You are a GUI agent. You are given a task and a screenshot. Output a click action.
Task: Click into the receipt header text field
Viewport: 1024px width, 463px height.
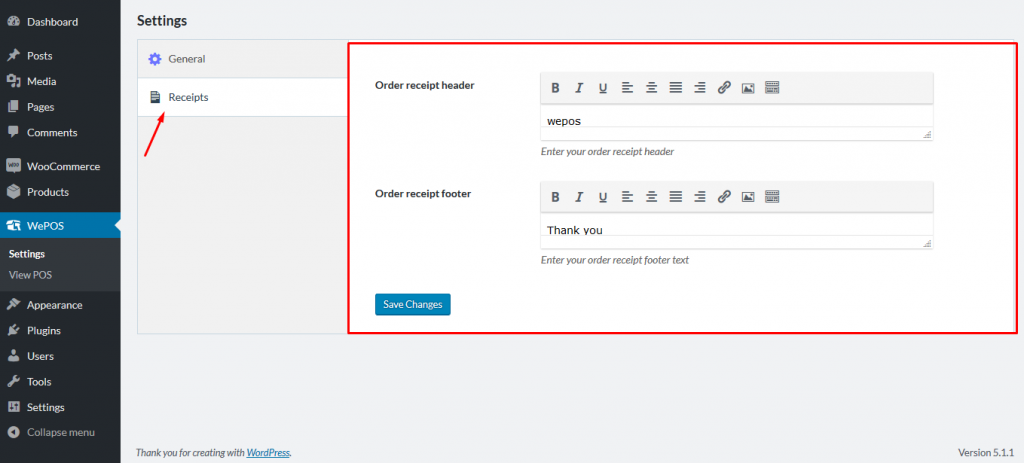point(737,122)
